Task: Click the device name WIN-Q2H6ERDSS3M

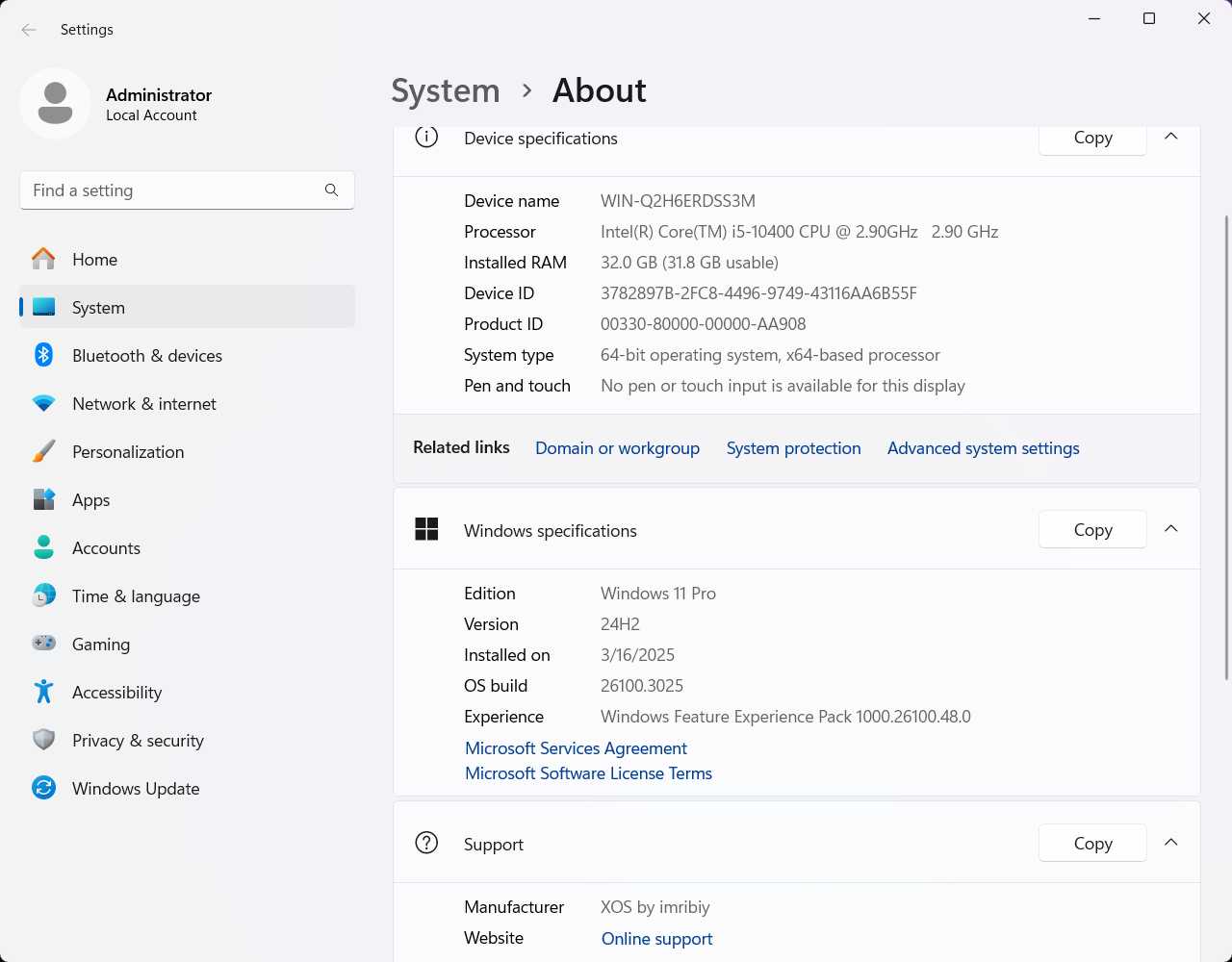Action: tap(678, 201)
